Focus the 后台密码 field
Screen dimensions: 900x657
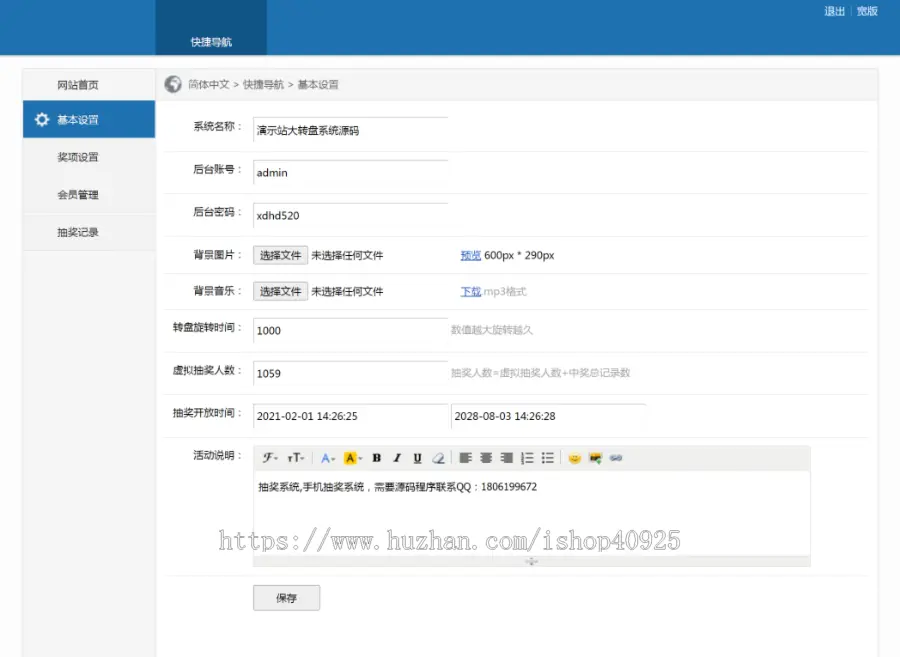tap(350, 216)
